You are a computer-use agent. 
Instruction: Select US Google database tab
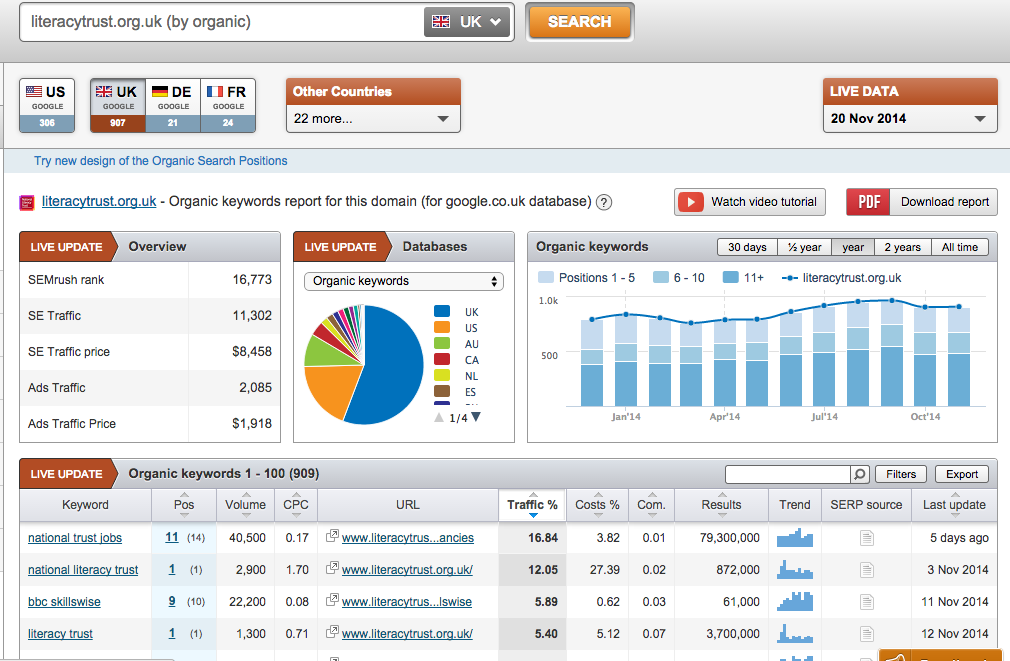pyautogui.click(x=47, y=106)
